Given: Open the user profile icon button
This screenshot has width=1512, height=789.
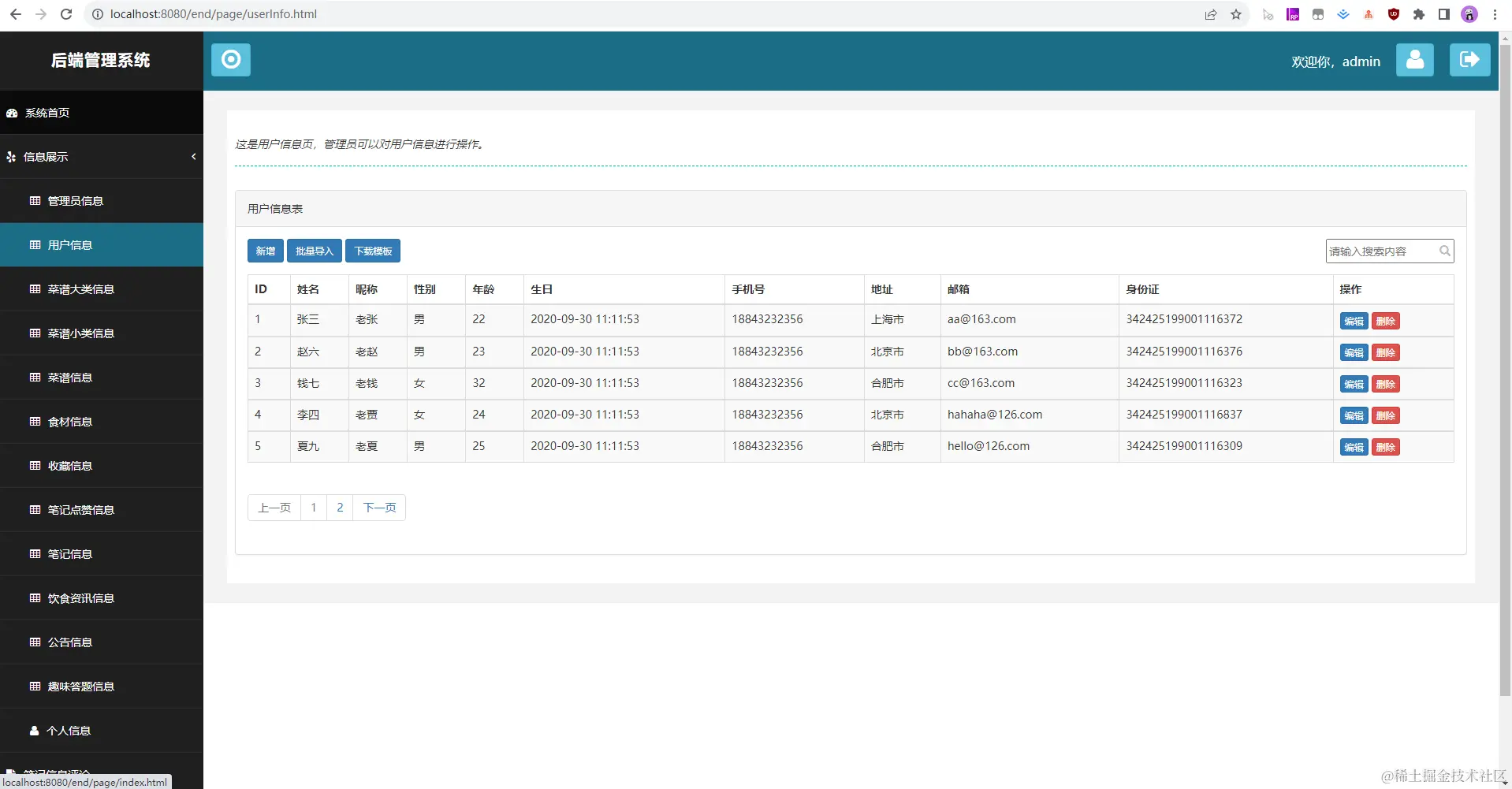Looking at the screenshot, I should click(1414, 60).
